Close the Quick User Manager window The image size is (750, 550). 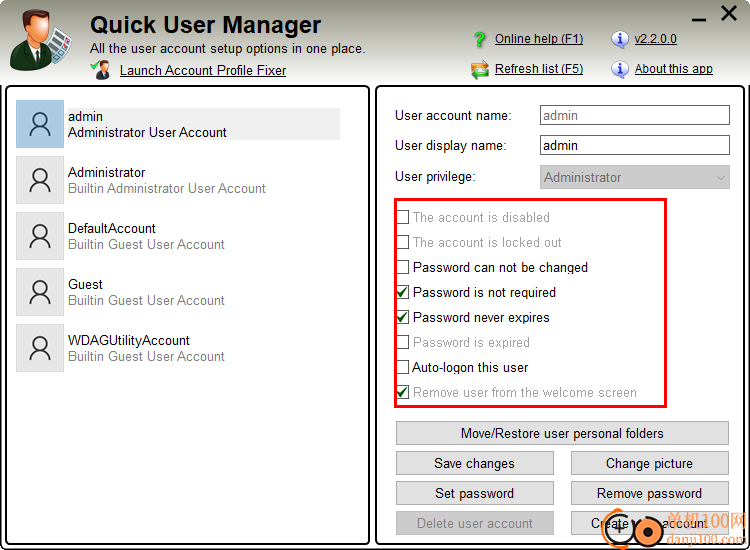[729, 13]
